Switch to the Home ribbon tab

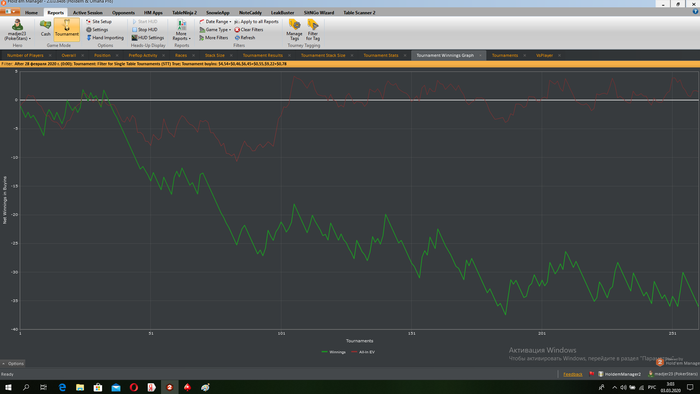(x=31, y=12)
